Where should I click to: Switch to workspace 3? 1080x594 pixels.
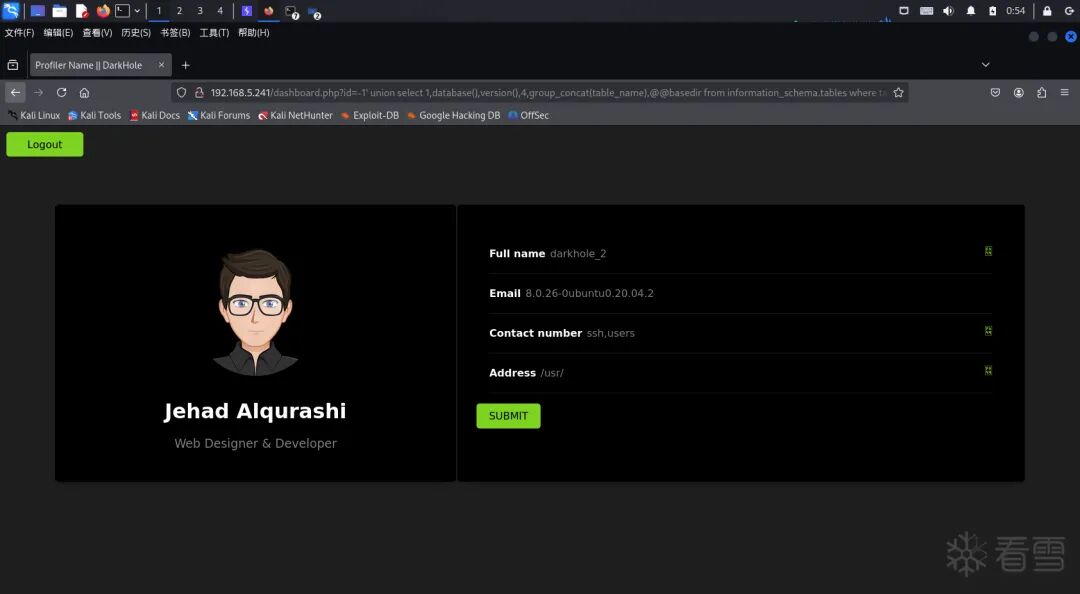coord(200,11)
